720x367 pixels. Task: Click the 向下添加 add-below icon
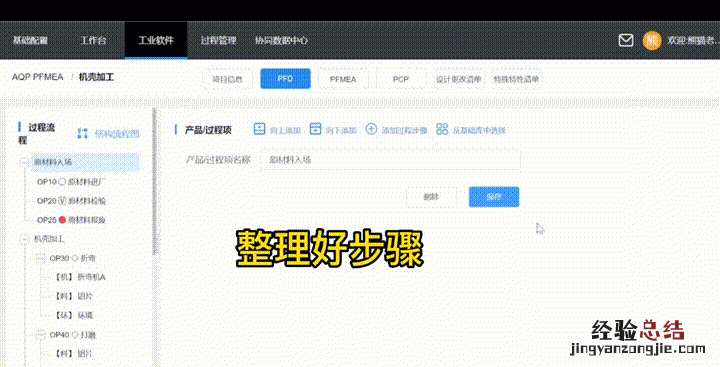315,129
